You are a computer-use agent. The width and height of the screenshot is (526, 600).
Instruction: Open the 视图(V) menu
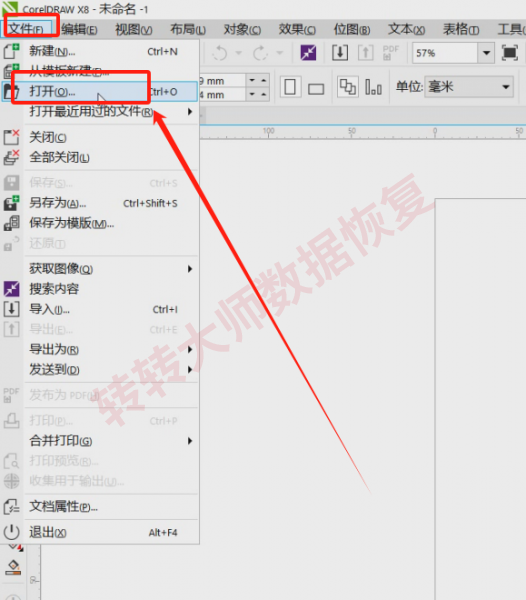click(134, 29)
